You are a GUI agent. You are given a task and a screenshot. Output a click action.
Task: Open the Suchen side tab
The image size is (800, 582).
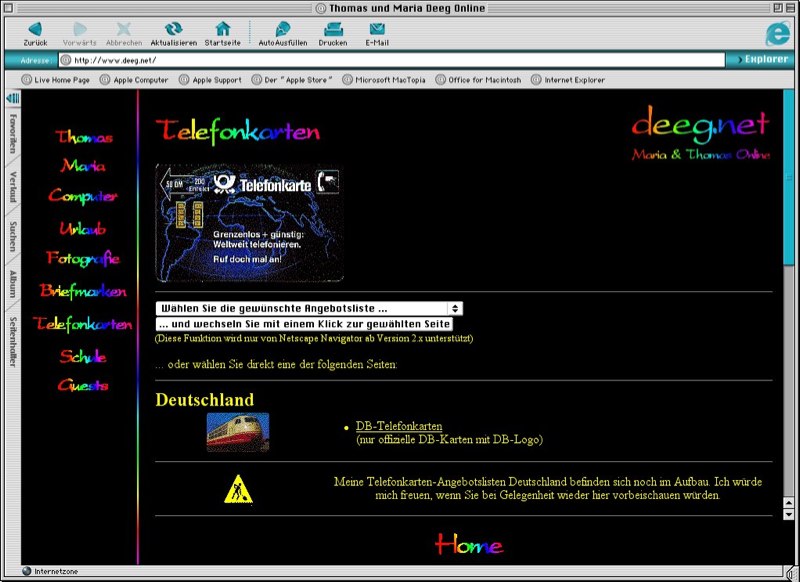pyautogui.click(x=12, y=236)
